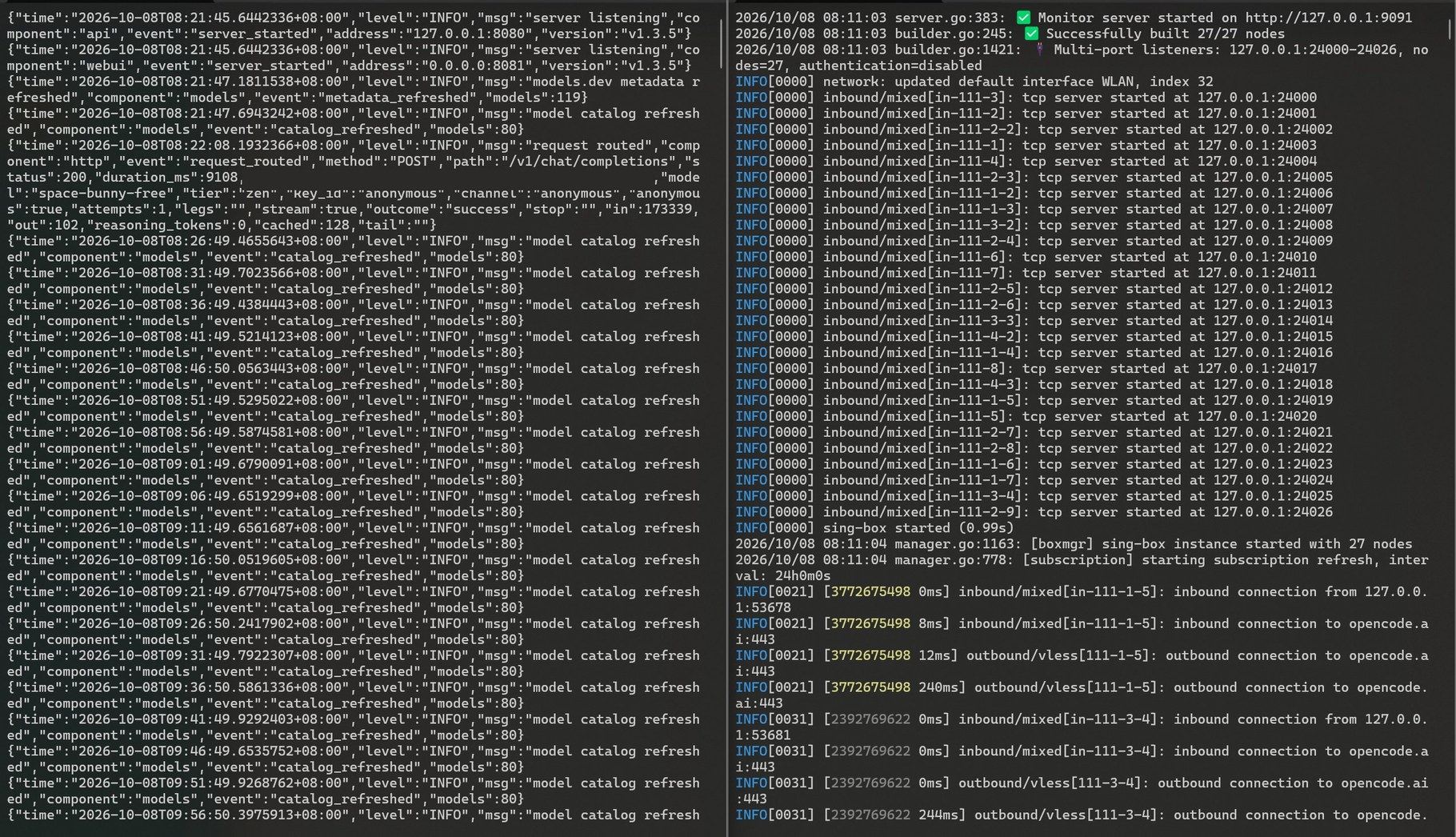
Task: Open the http://127.0.0.1:9091 monitor URL
Action: pyautogui.click(x=1328, y=17)
